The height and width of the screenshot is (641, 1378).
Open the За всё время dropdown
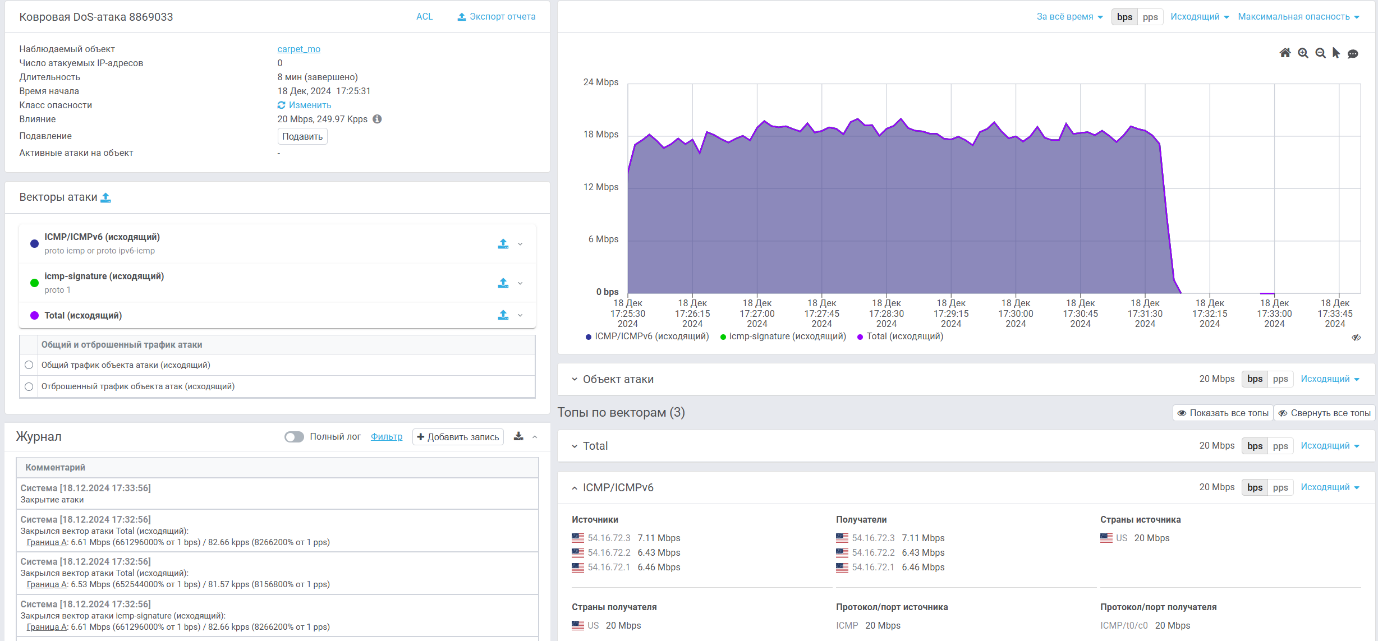1070,17
